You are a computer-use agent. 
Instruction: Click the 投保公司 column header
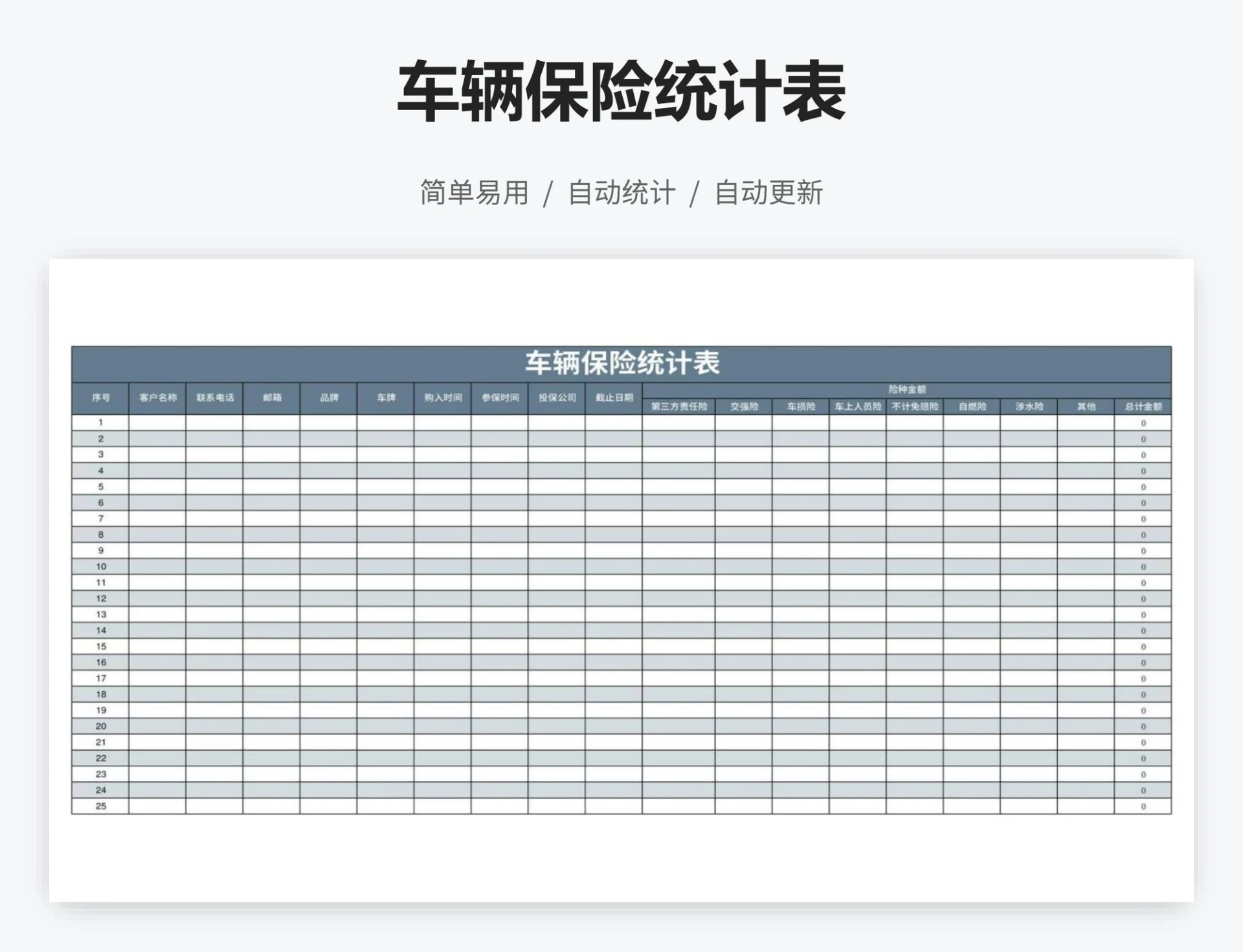(x=555, y=399)
